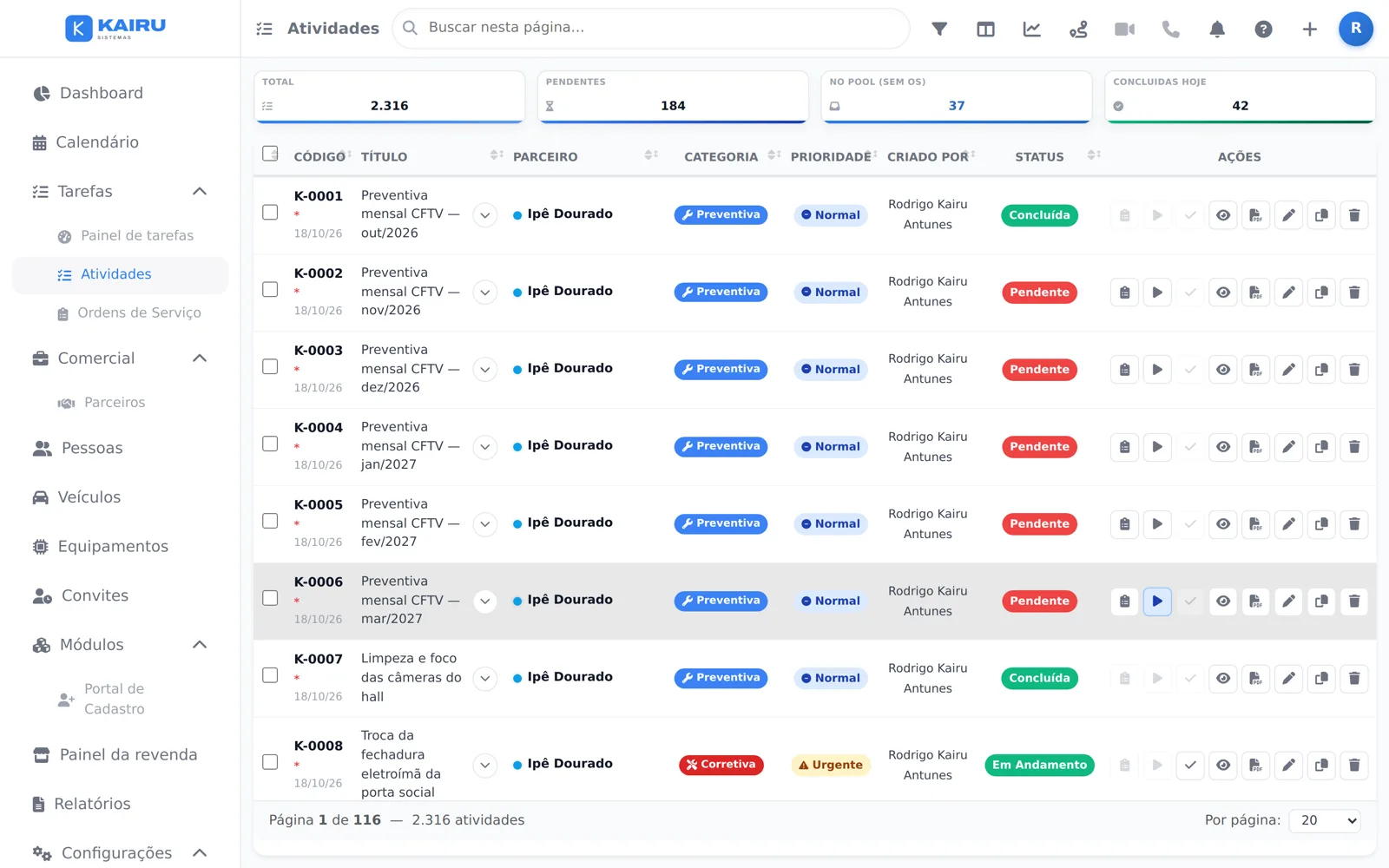This screenshot has width=1389, height=868.
Task: Select the K-0008 row checkbox
Action: tap(270, 761)
